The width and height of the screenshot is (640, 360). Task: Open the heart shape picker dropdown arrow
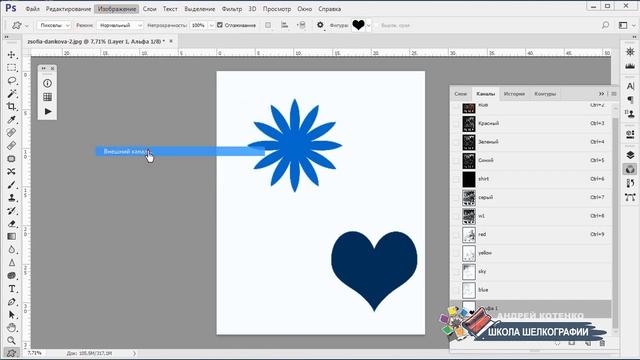[x=369, y=25]
